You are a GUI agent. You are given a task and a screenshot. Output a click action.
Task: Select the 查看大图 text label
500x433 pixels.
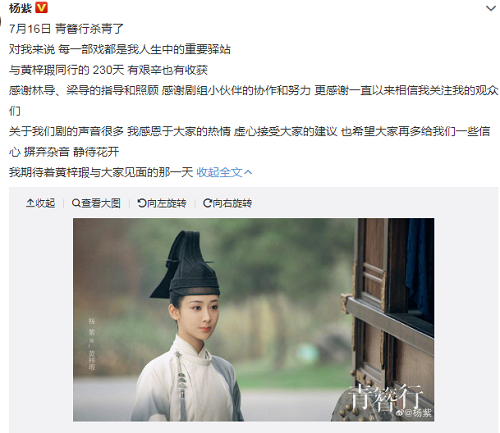(101, 203)
